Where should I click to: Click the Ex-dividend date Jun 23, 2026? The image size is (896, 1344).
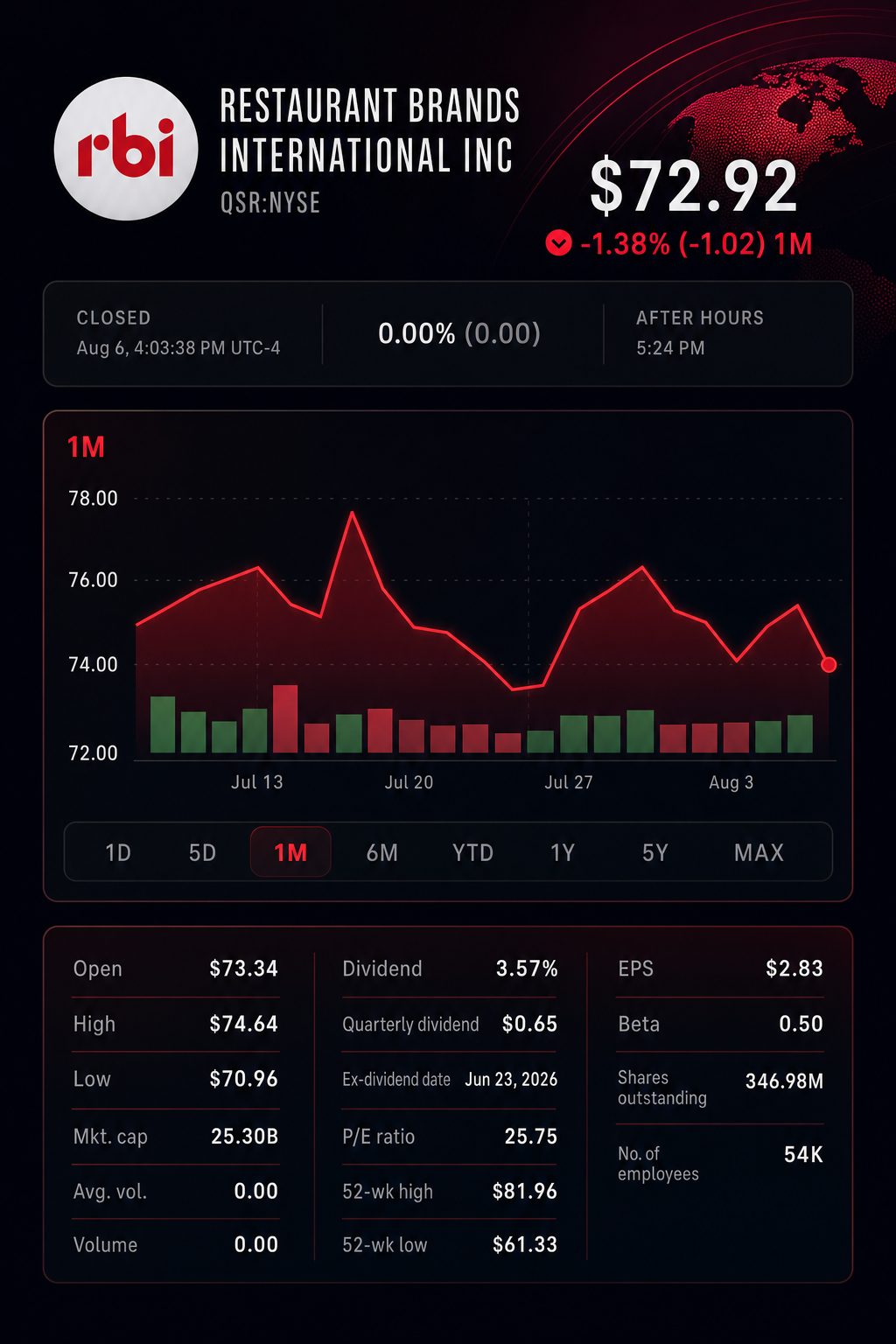pyautogui.click(x=511, y=1079)
